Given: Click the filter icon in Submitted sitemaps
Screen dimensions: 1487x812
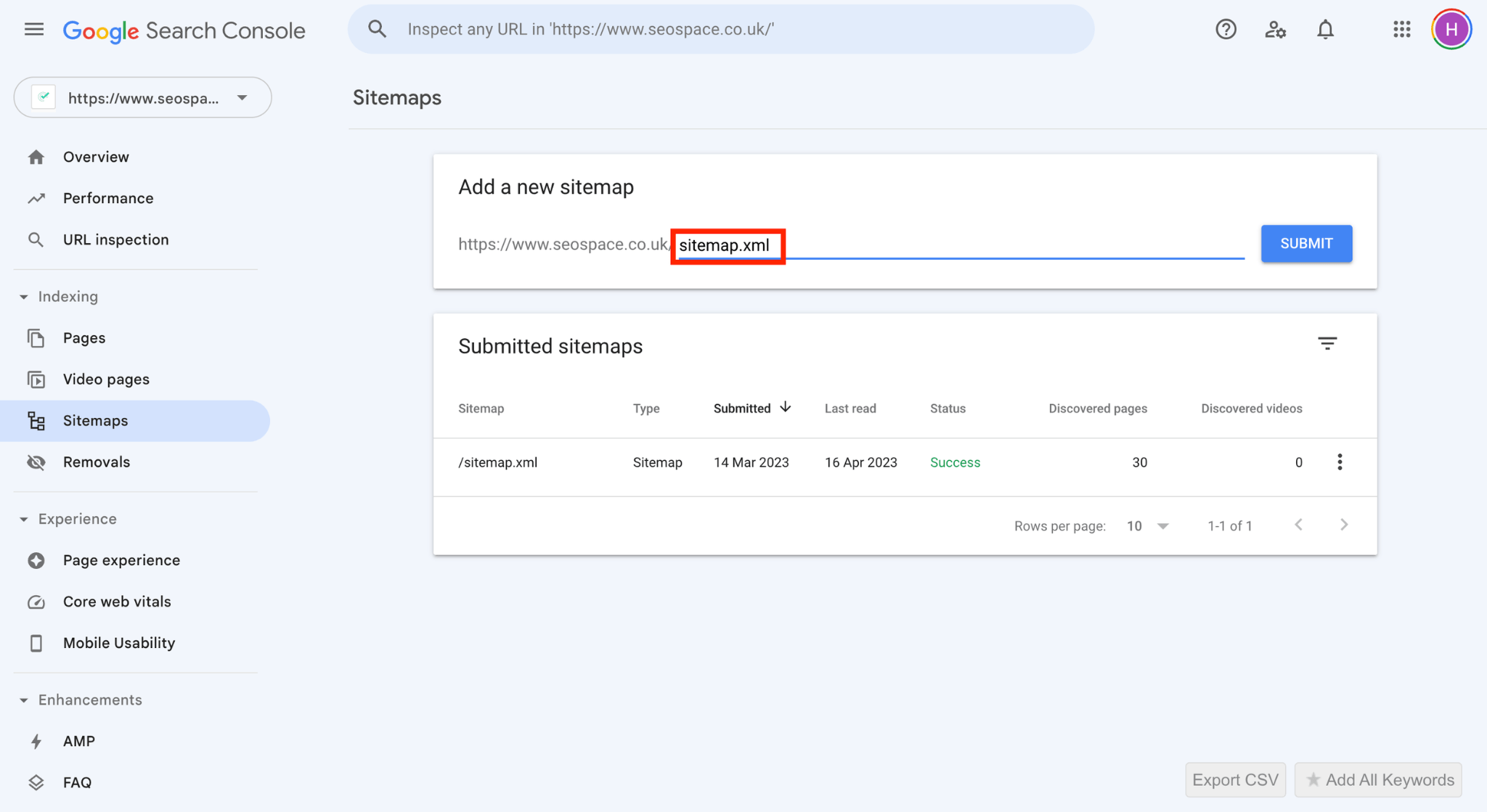Looking at the screenshot, I should pyautogui.click(x=1327, y=343).
